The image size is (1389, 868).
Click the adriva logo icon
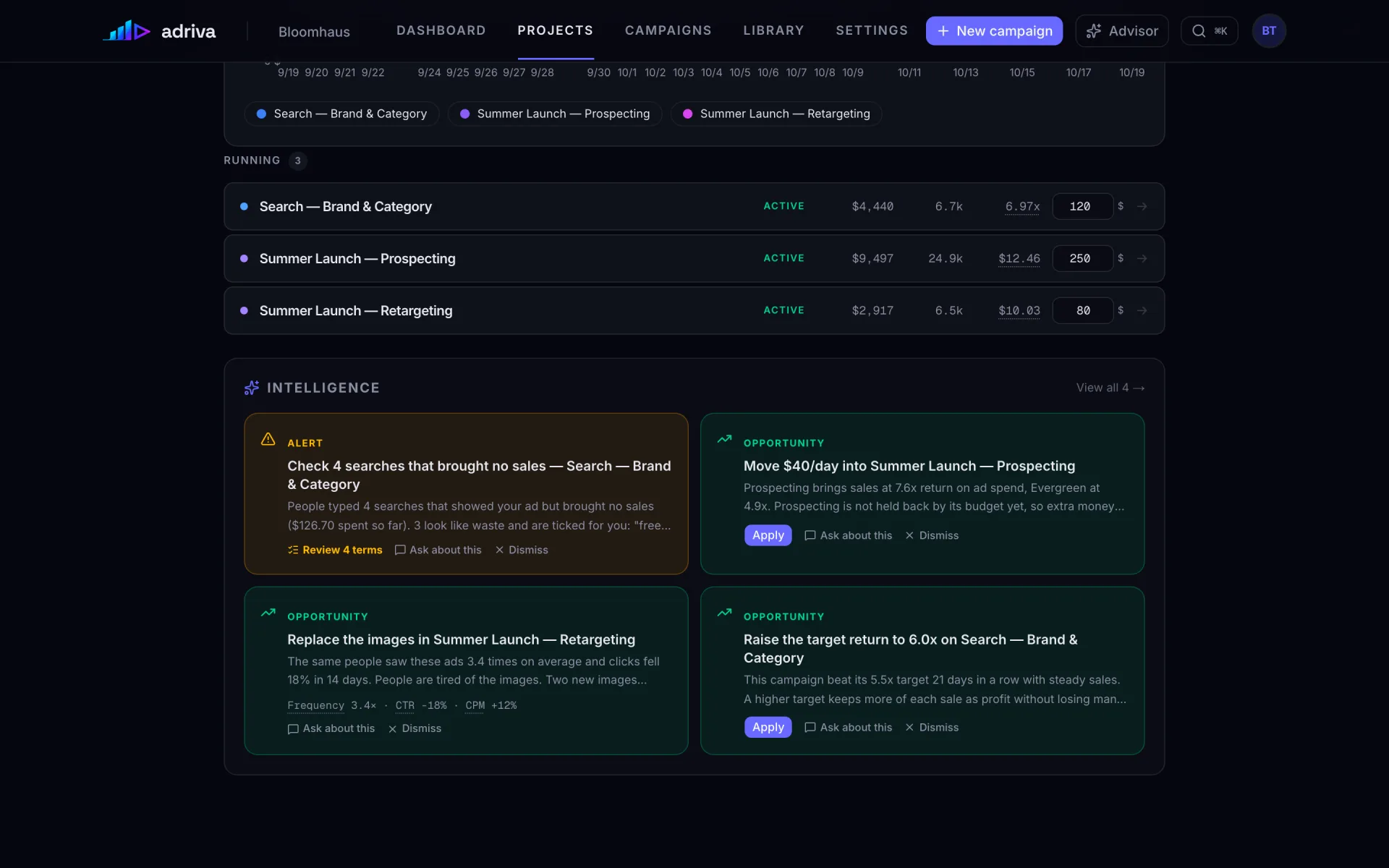tap(127, 30)
